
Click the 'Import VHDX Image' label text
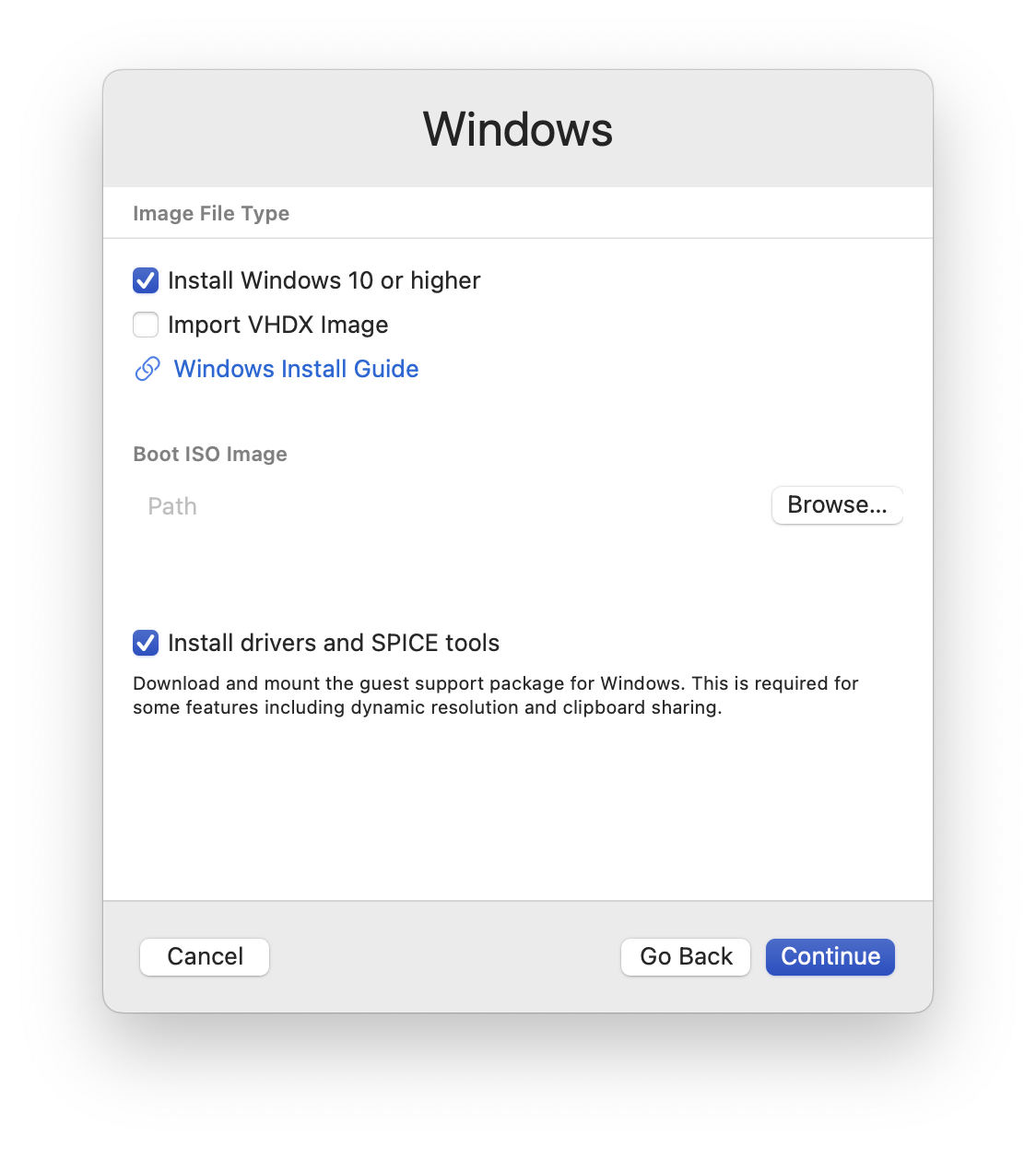(278, 325)
